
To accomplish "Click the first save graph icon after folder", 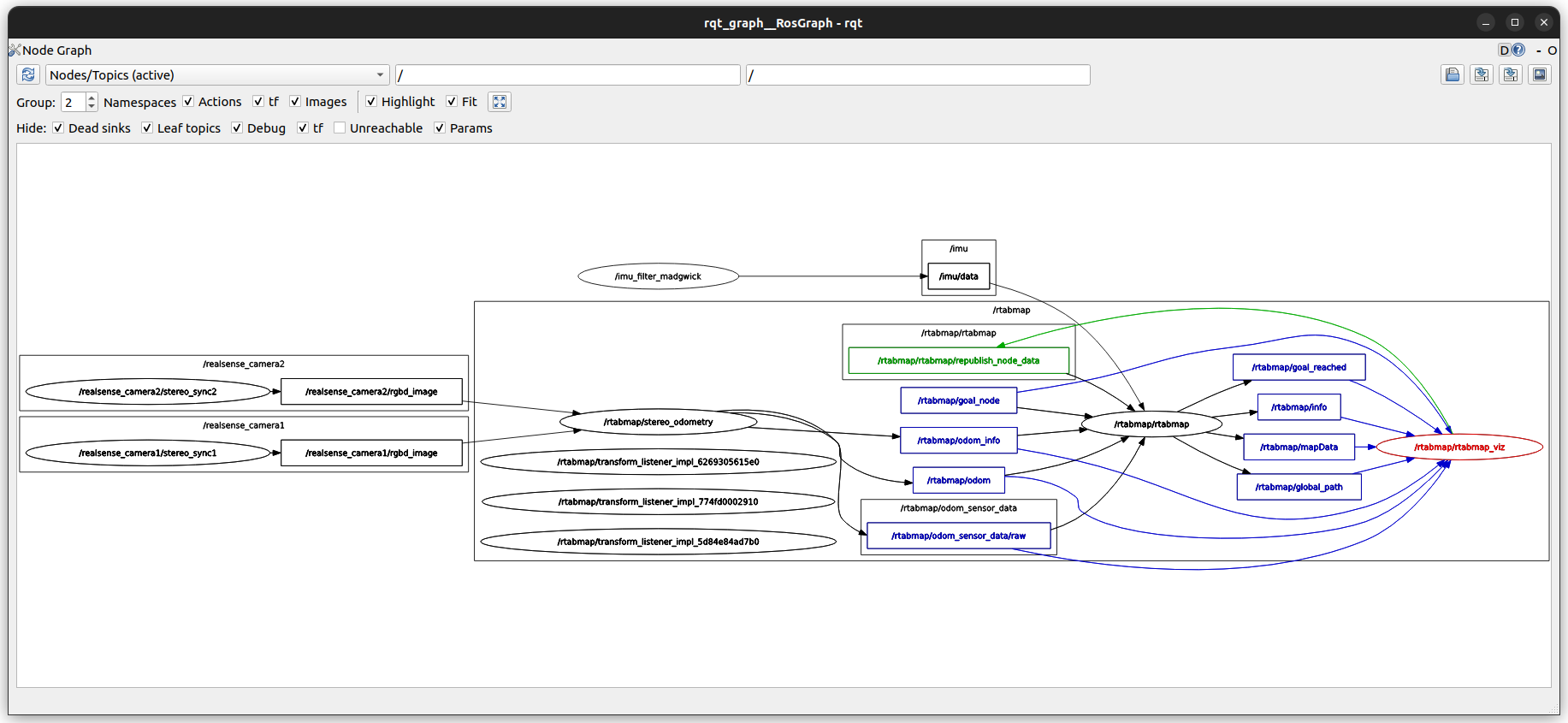I will (x=1482, y=75).
